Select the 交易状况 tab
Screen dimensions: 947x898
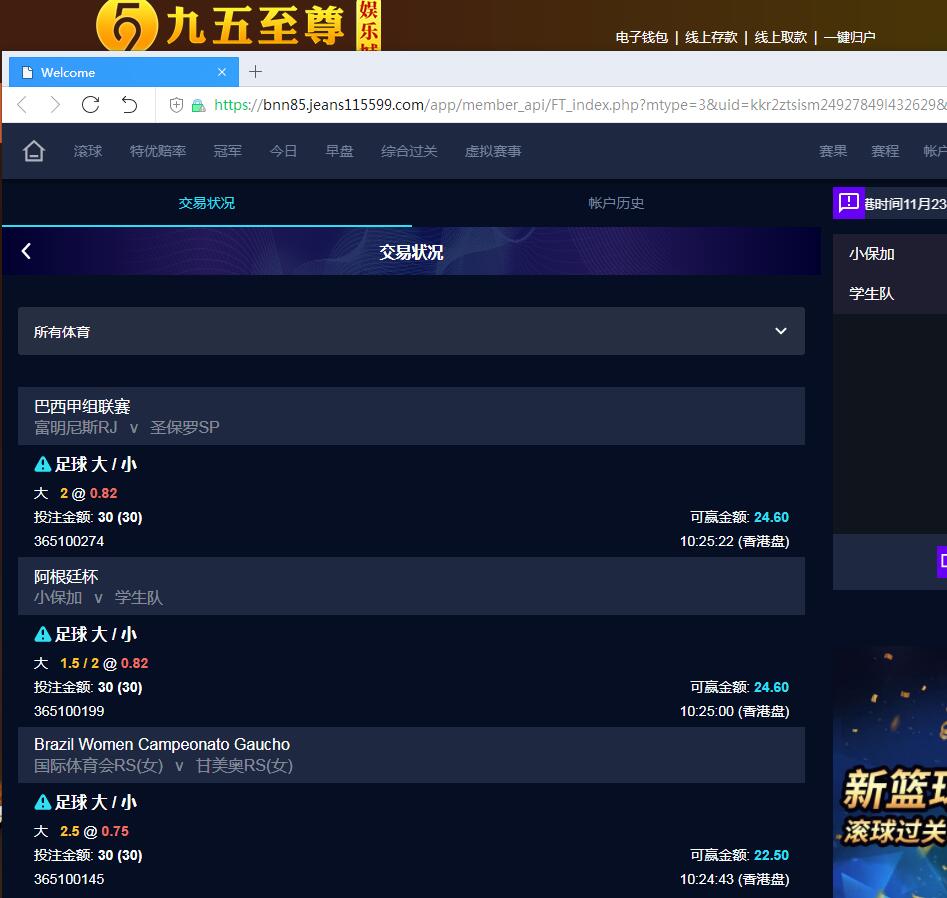pos(207,203)
